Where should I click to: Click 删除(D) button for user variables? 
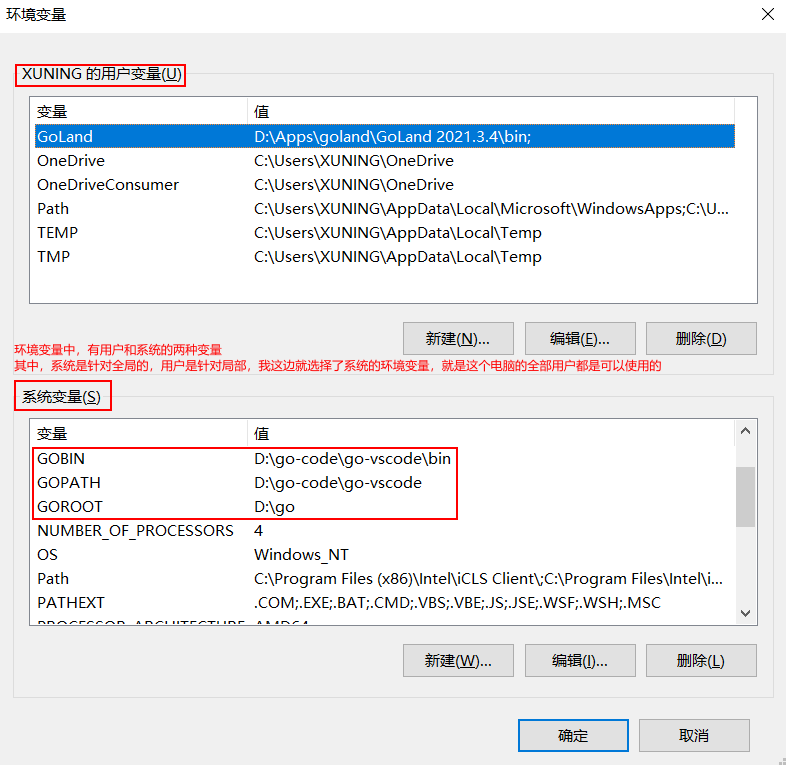[x=701, y=339]
